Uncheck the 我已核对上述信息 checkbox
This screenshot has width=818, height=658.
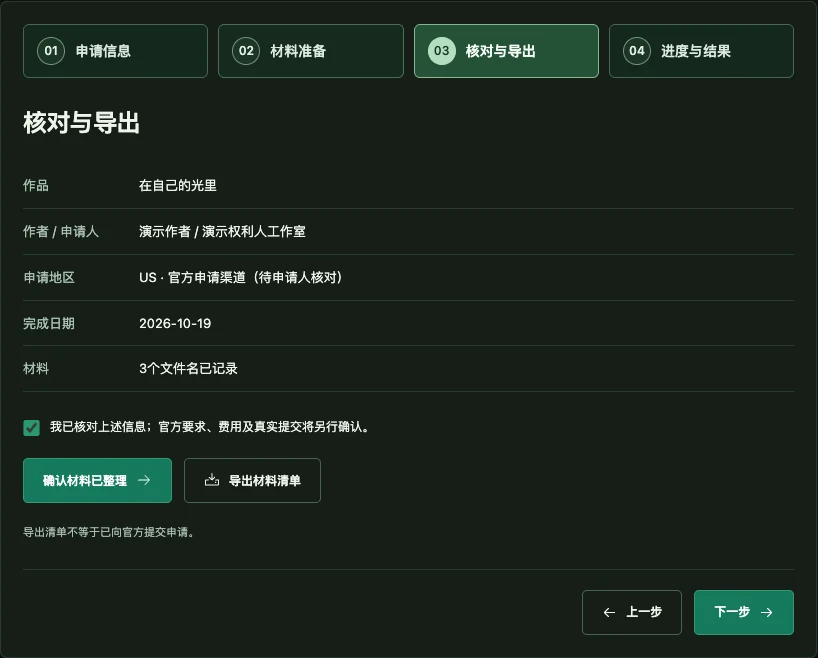(31, 427)
